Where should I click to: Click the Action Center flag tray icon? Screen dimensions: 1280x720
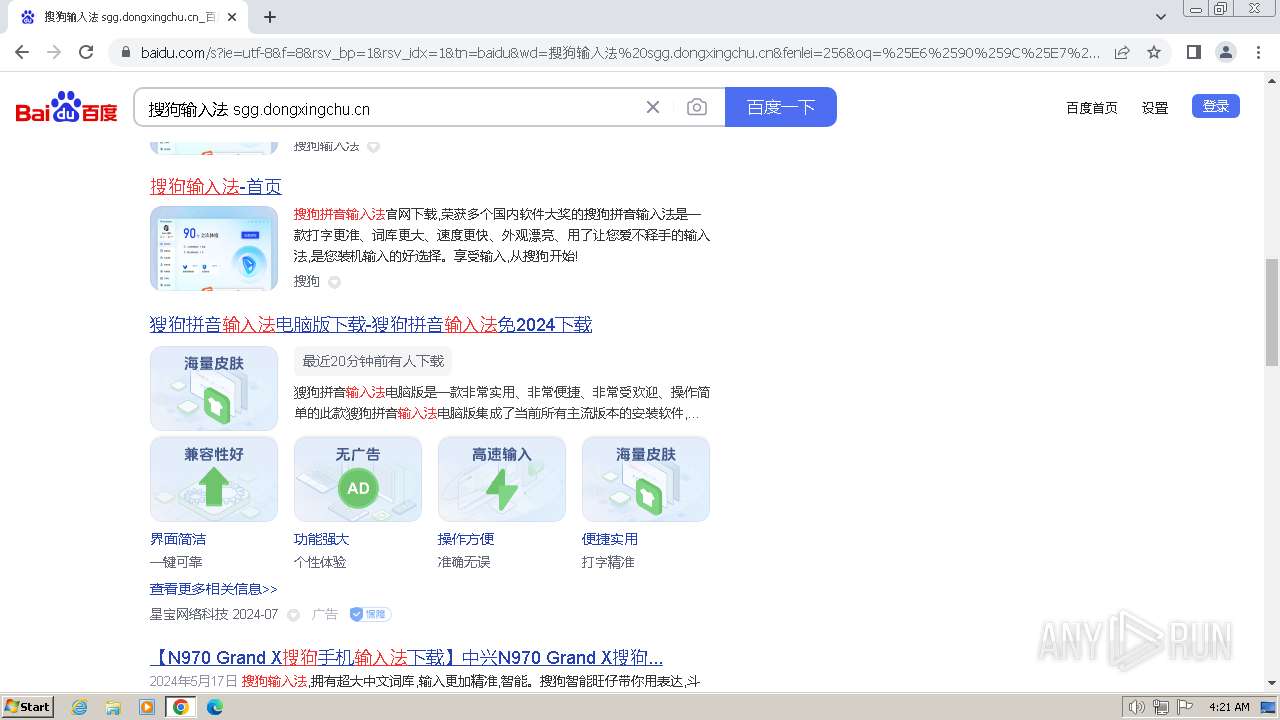1185,707
